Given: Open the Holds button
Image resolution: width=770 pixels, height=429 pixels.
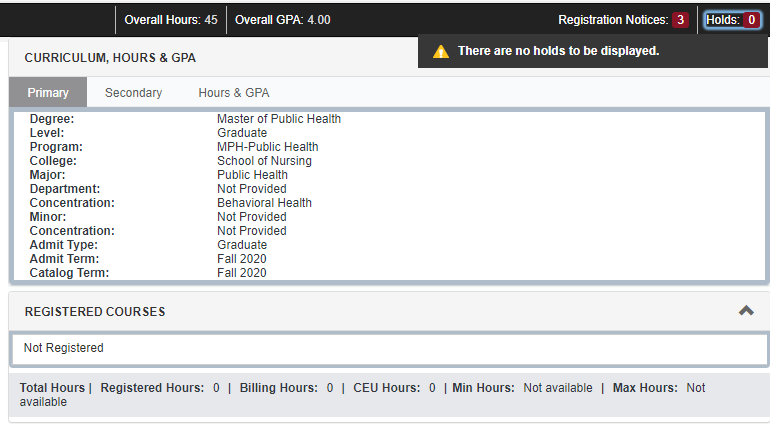Looking at the screenshot, I should (x=732, y=20).
